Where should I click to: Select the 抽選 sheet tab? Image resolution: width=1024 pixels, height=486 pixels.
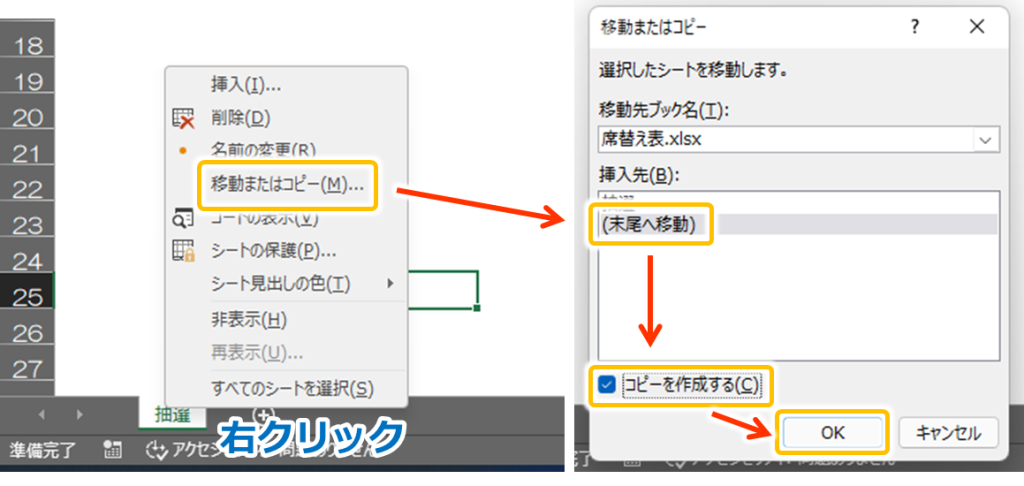pyautogui.click(x=172, y=415)
